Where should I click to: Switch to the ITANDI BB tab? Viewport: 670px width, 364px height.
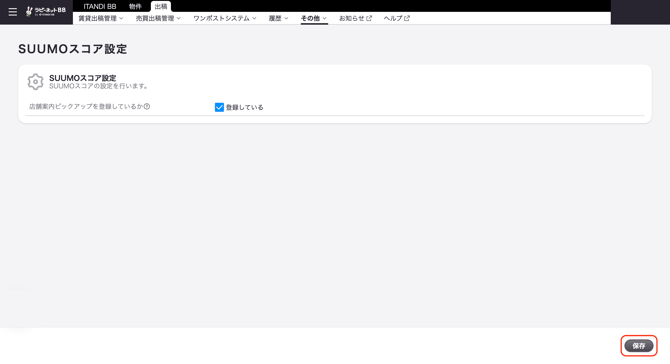[100, 6]
